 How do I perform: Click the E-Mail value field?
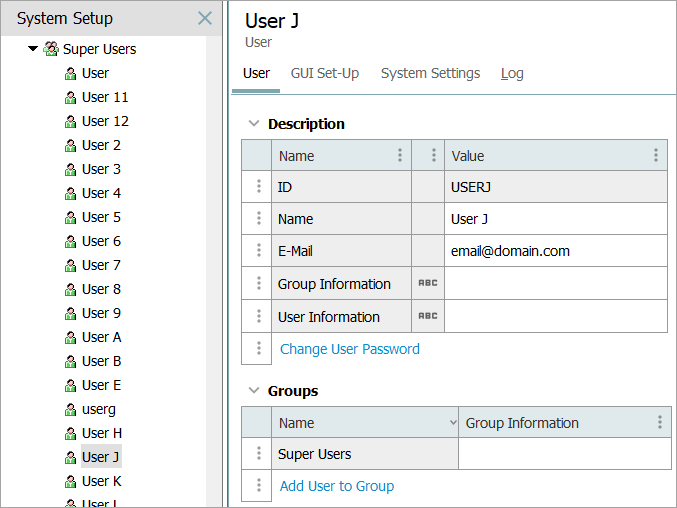[x=555, y=251]
